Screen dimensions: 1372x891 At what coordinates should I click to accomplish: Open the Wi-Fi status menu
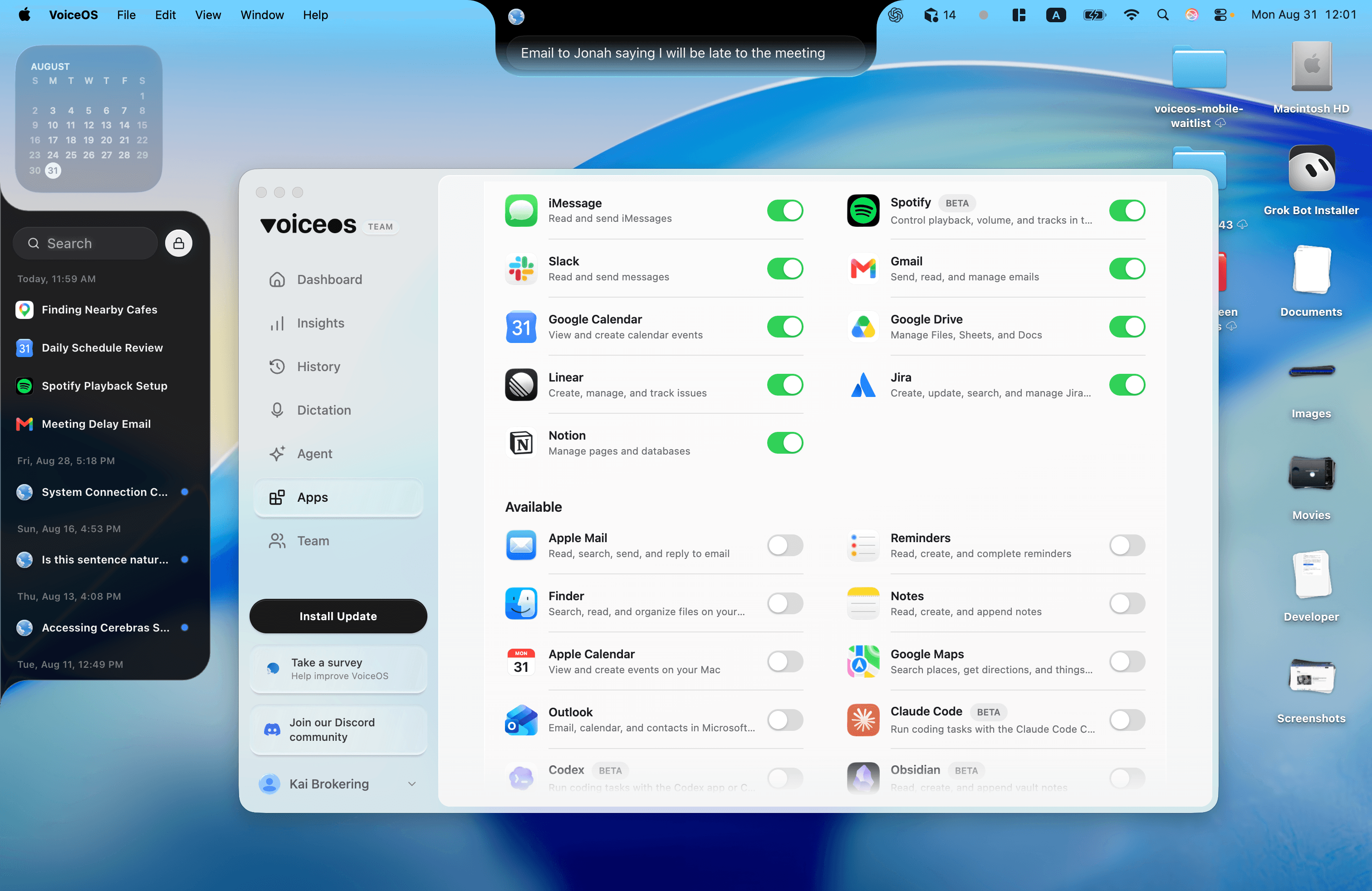[x=1131, y=15]
